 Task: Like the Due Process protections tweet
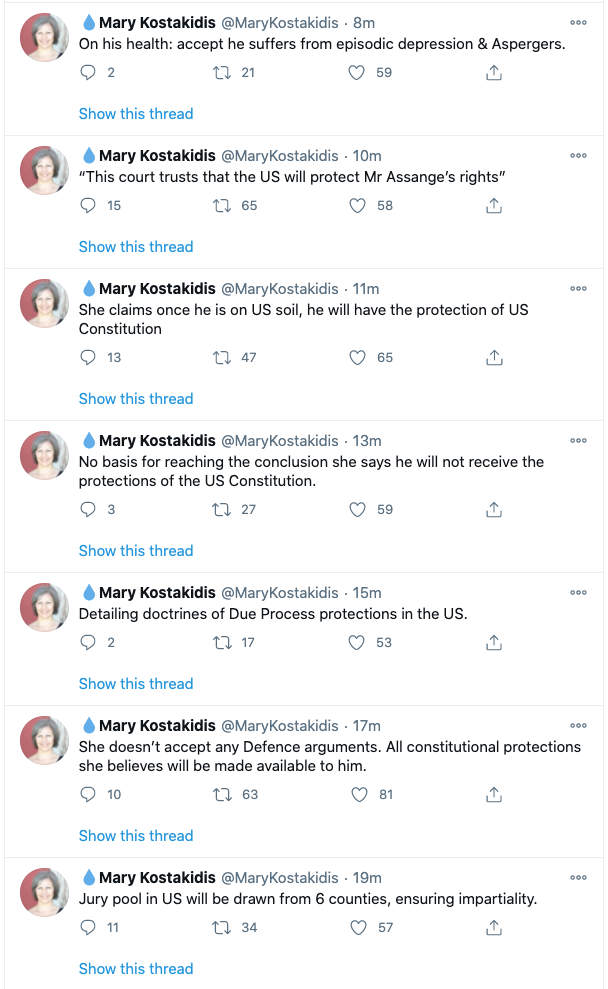tap(357, 643)
